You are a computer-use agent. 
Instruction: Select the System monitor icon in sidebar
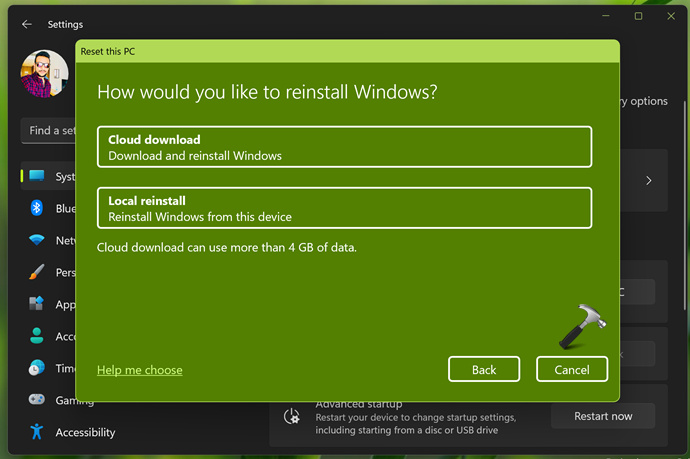(x=37, y=176)
